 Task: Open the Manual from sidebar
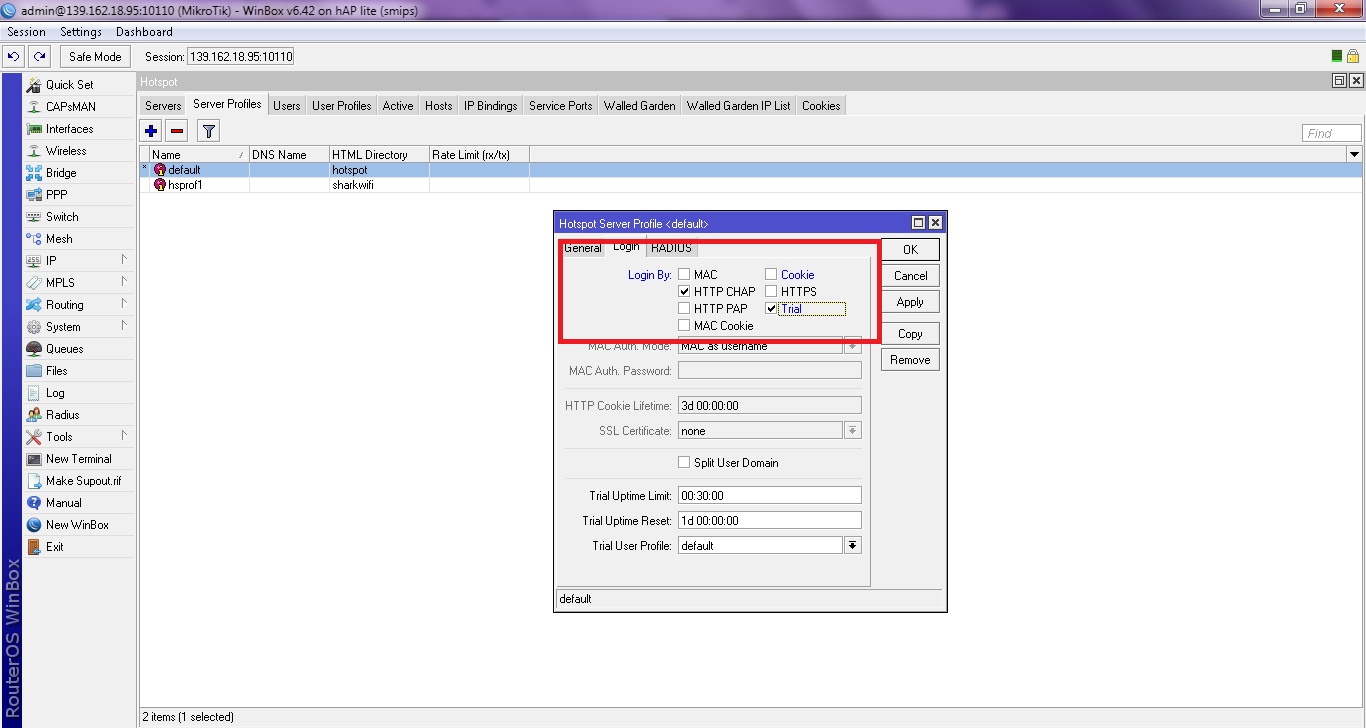point(63,503)
